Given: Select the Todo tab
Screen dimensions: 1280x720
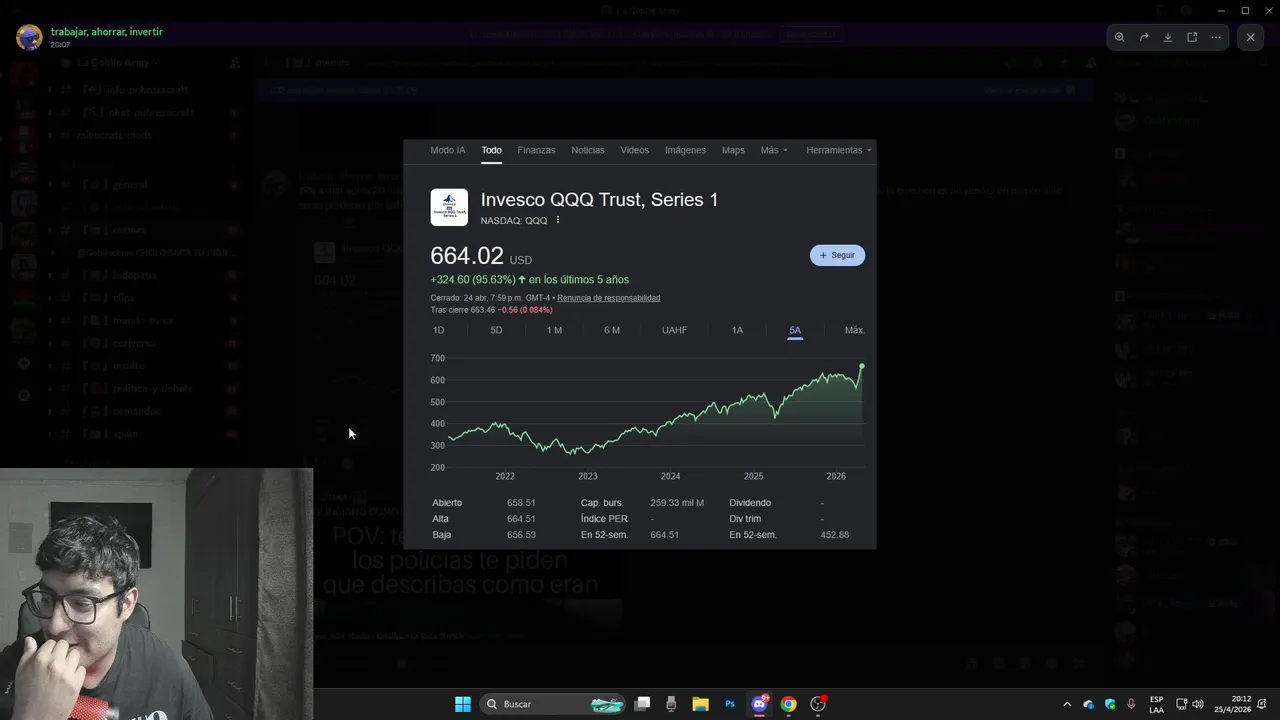Looking at the screenshot, I should [491, 150].
